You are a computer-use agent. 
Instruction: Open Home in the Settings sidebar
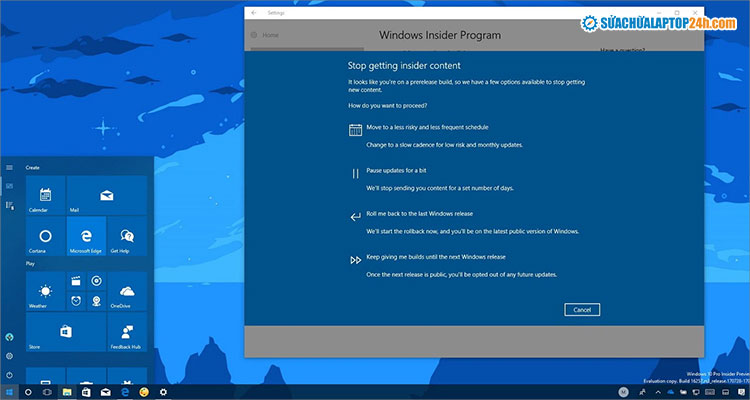click(x=265, y=35)
